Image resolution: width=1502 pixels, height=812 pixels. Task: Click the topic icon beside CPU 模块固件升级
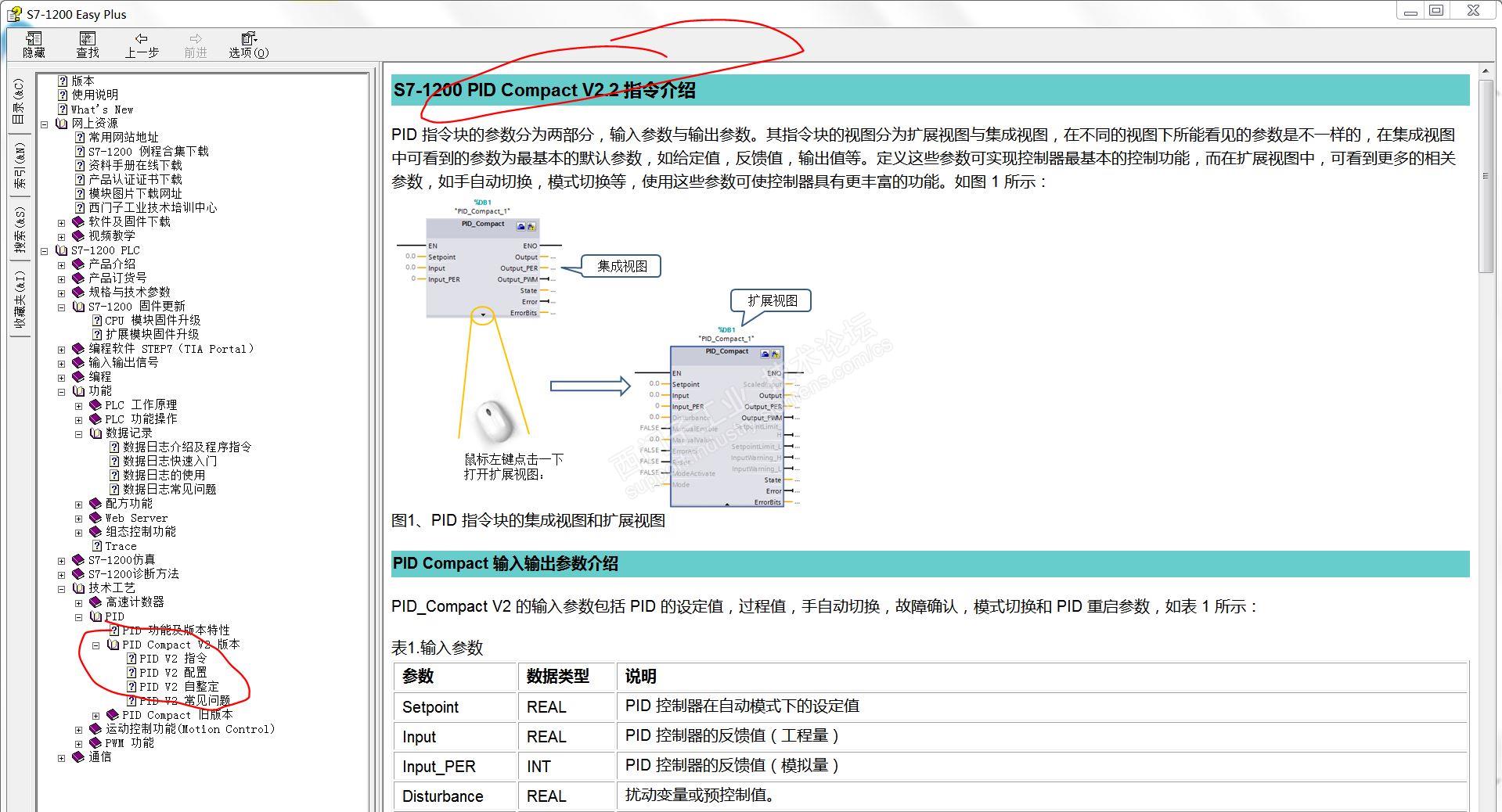pos(97,320)
